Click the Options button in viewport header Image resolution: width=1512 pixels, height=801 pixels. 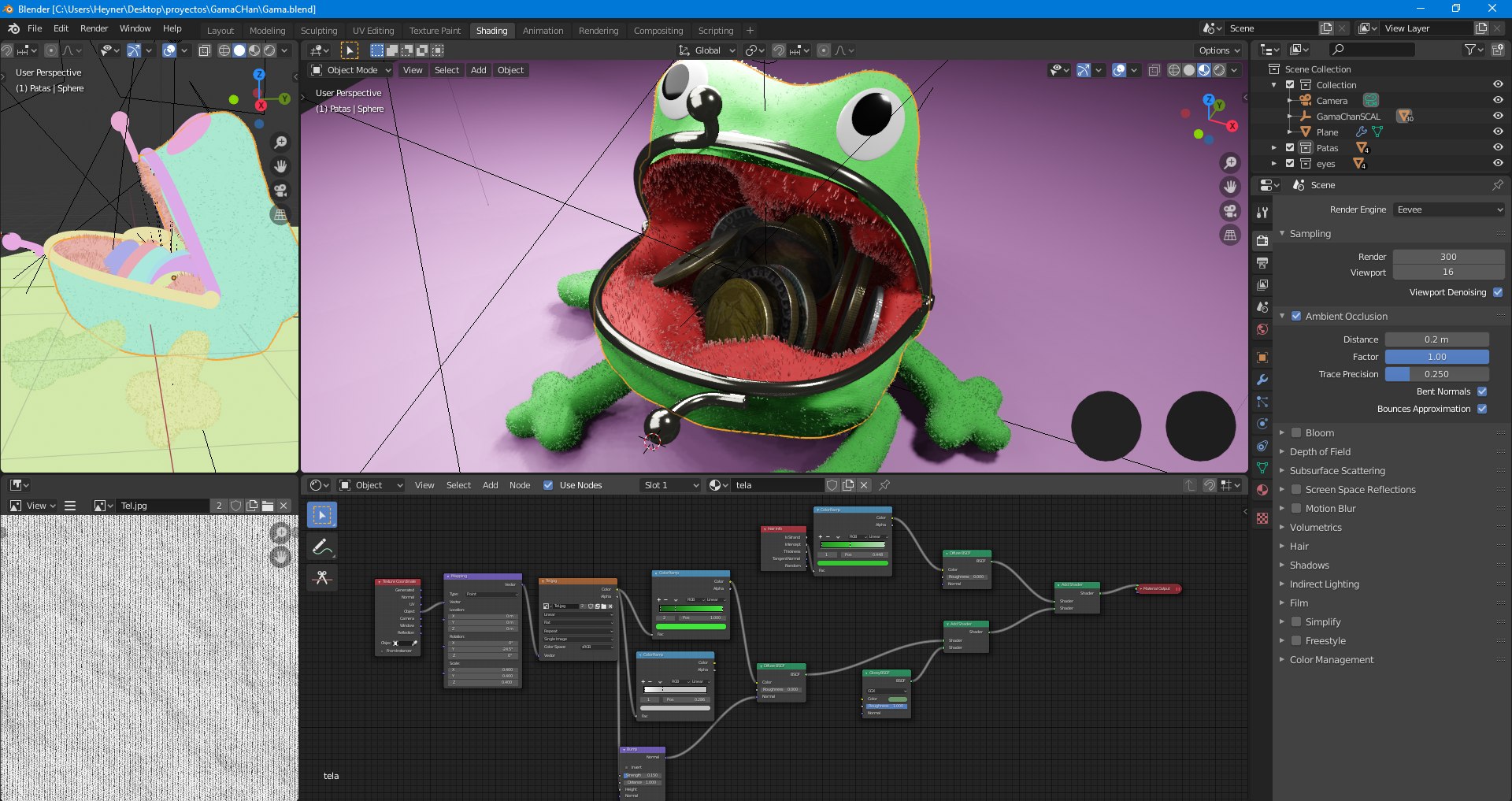pyautogui.click(x=1219, y=50)
